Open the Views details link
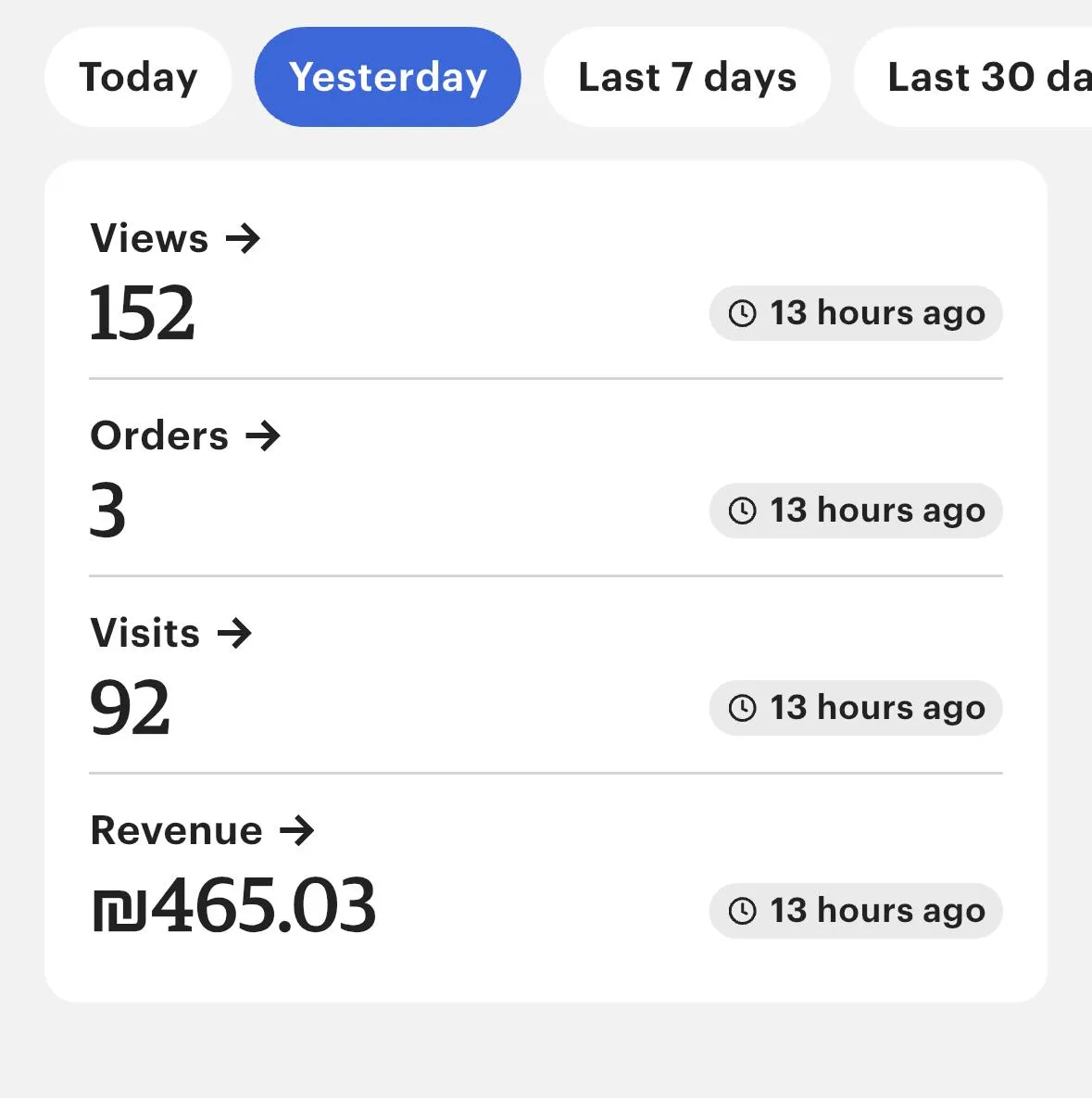Image resolution: width=1092 pixels, height=1098 pixels. coord(149,239)
